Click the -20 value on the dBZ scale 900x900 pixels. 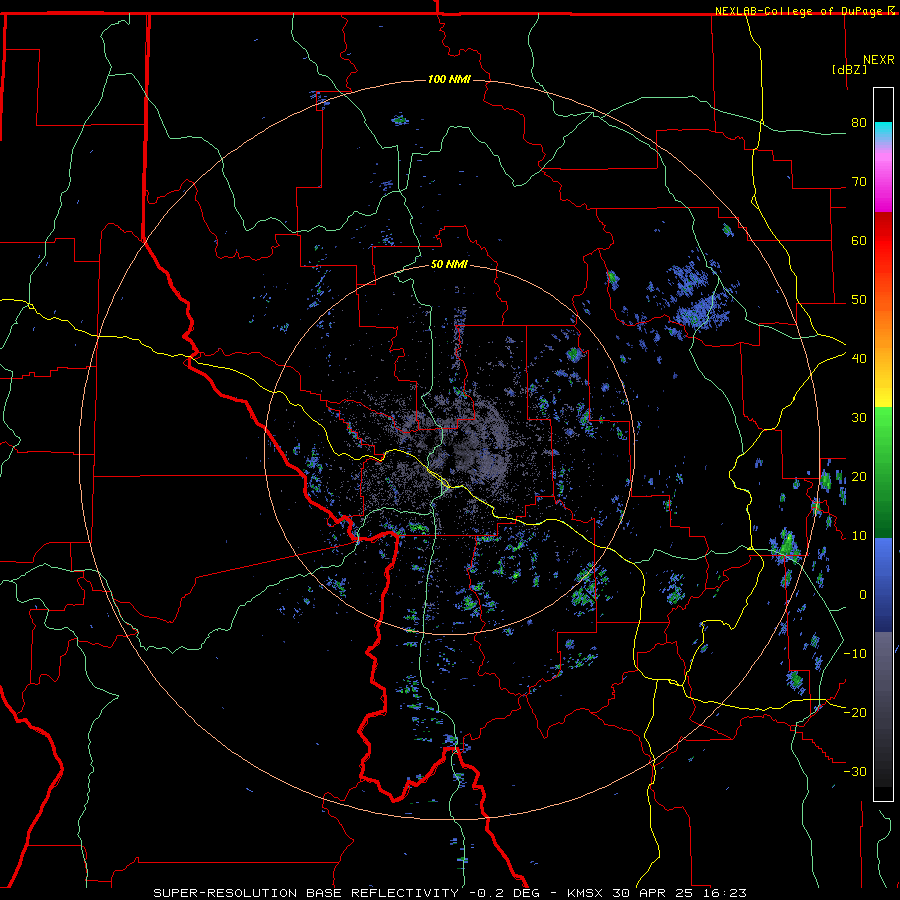coord(855,712)
